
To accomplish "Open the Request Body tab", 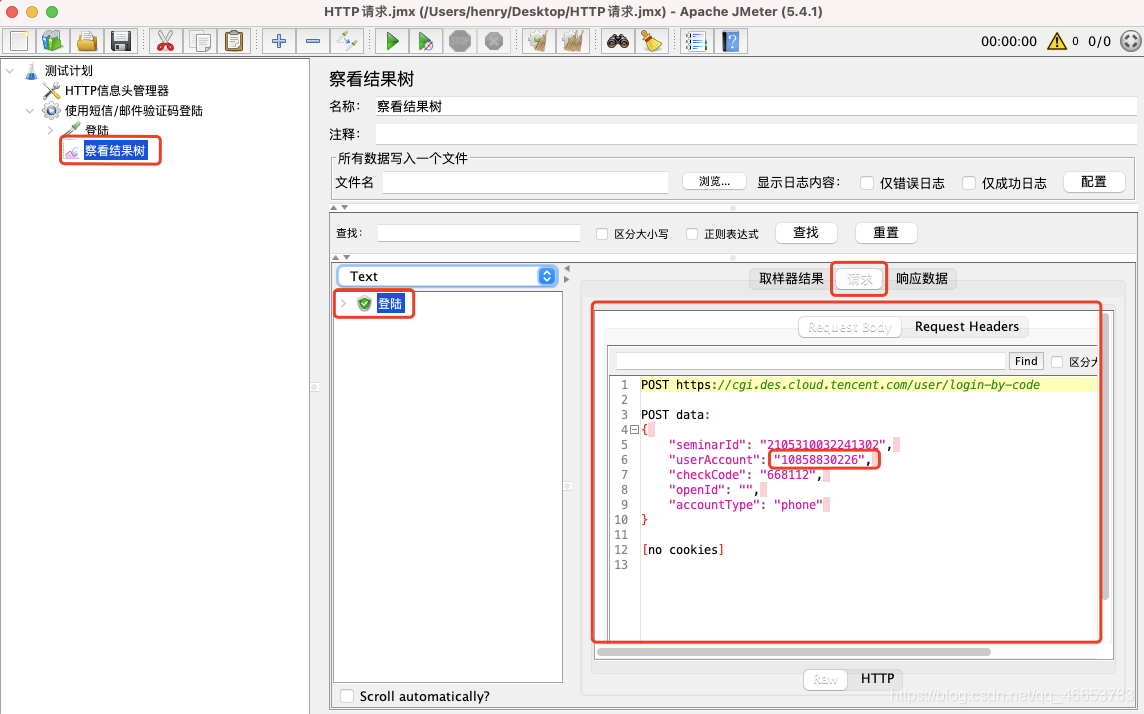I will click(850, 327).
